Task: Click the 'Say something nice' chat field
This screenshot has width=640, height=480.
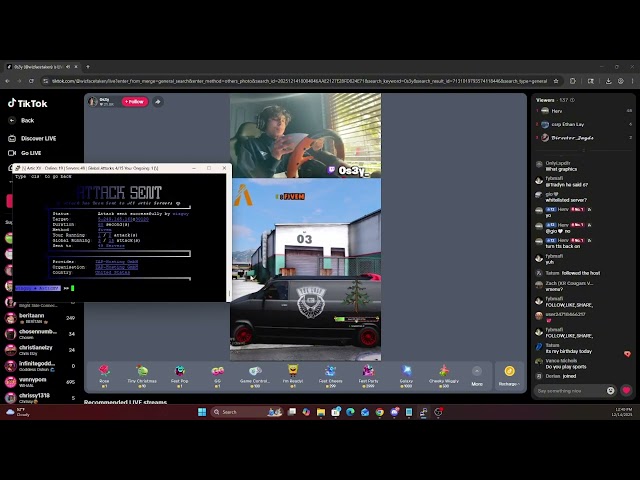Action: [x=569, y=391]
